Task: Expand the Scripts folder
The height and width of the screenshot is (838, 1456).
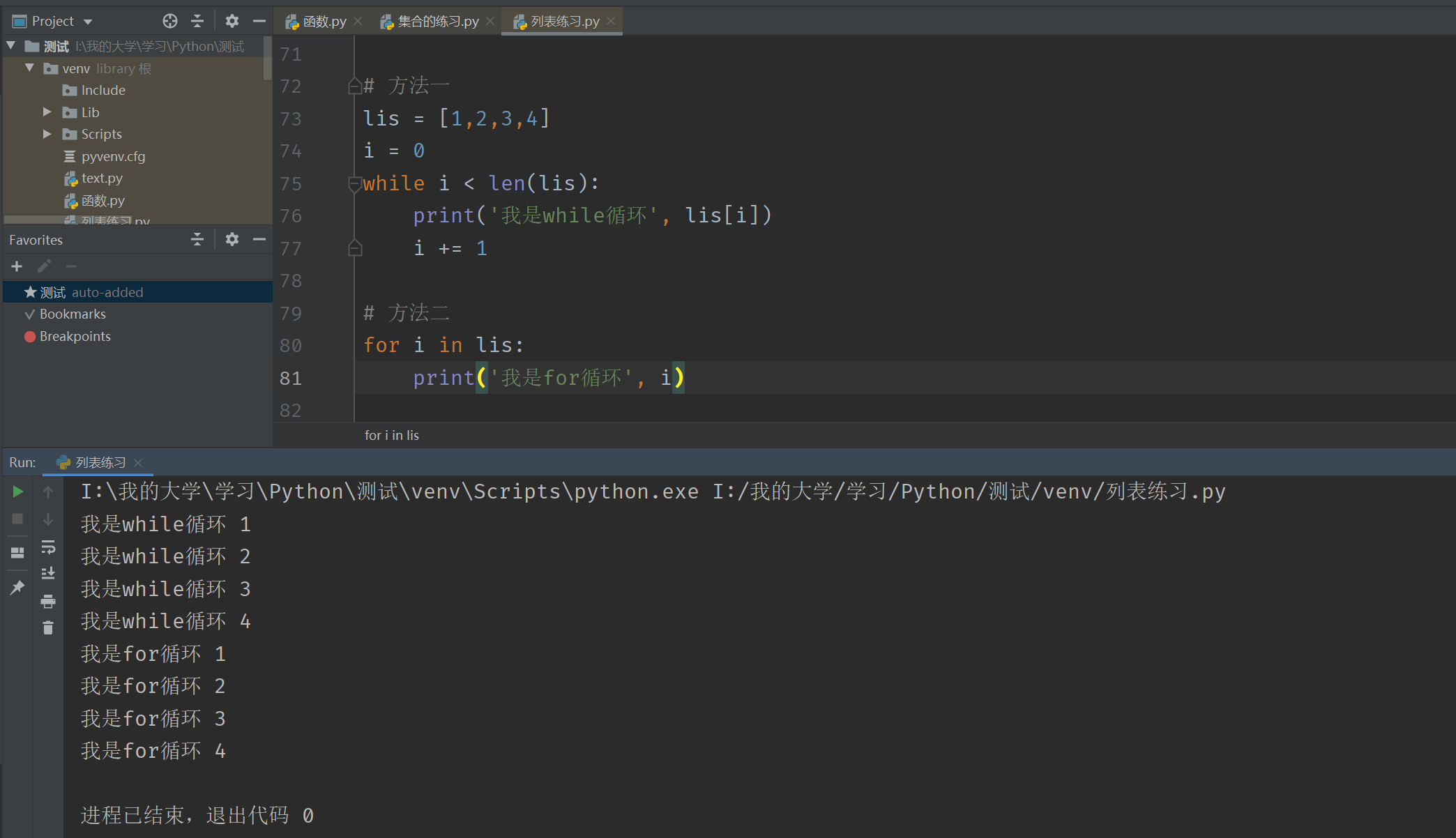Action: tap(47, 134)
